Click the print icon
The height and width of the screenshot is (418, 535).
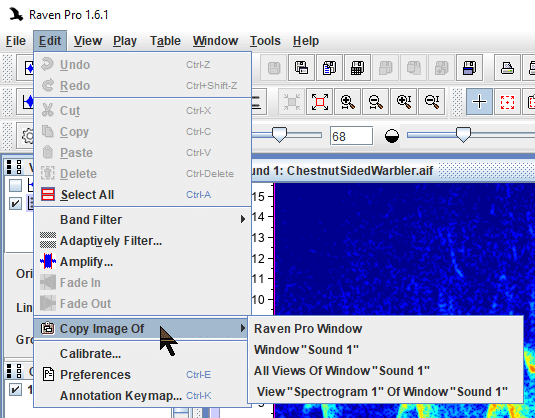click(507, 68)
